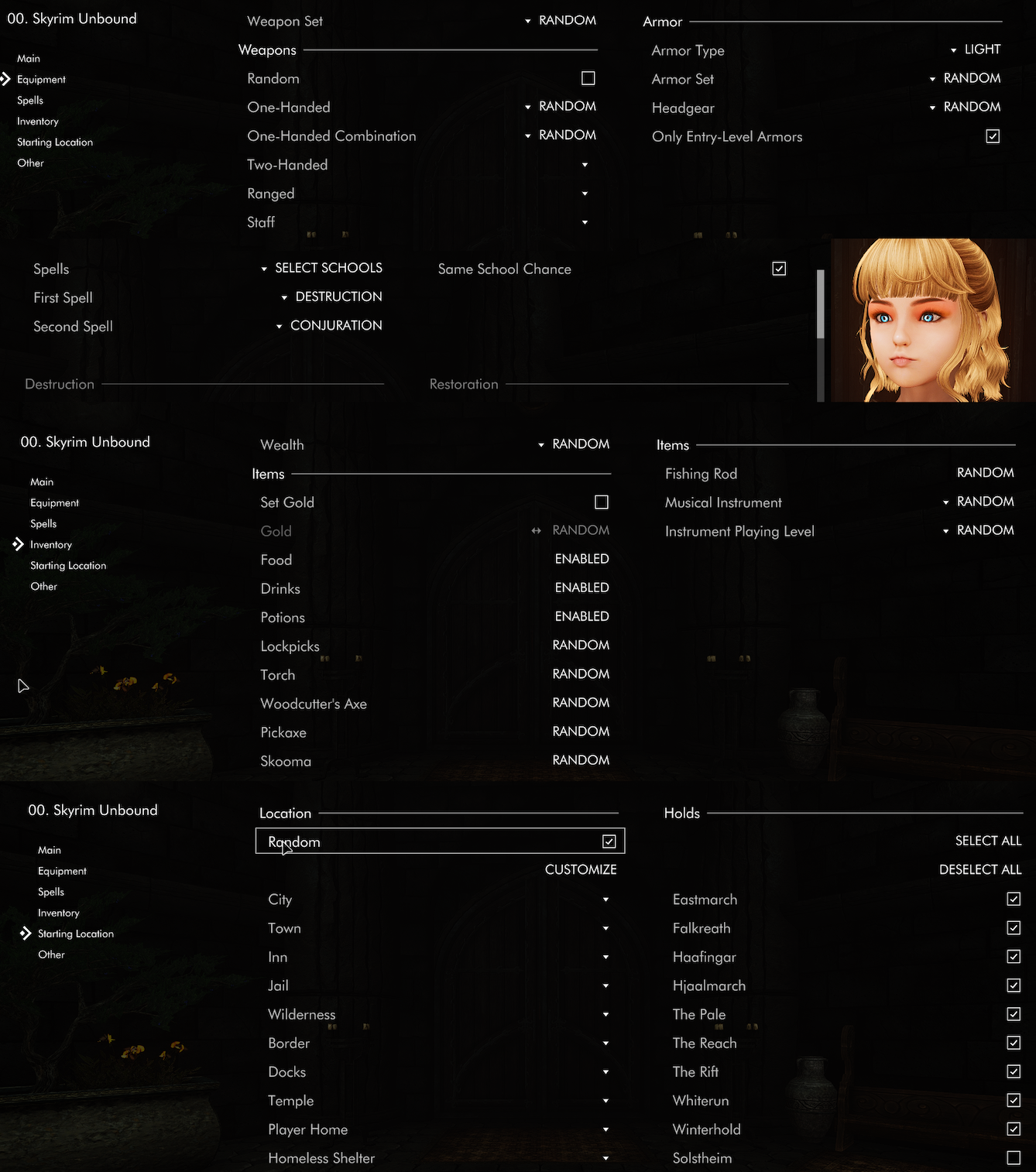Open Main in the Inventory screen's sidebar

(x=42, y=481)
